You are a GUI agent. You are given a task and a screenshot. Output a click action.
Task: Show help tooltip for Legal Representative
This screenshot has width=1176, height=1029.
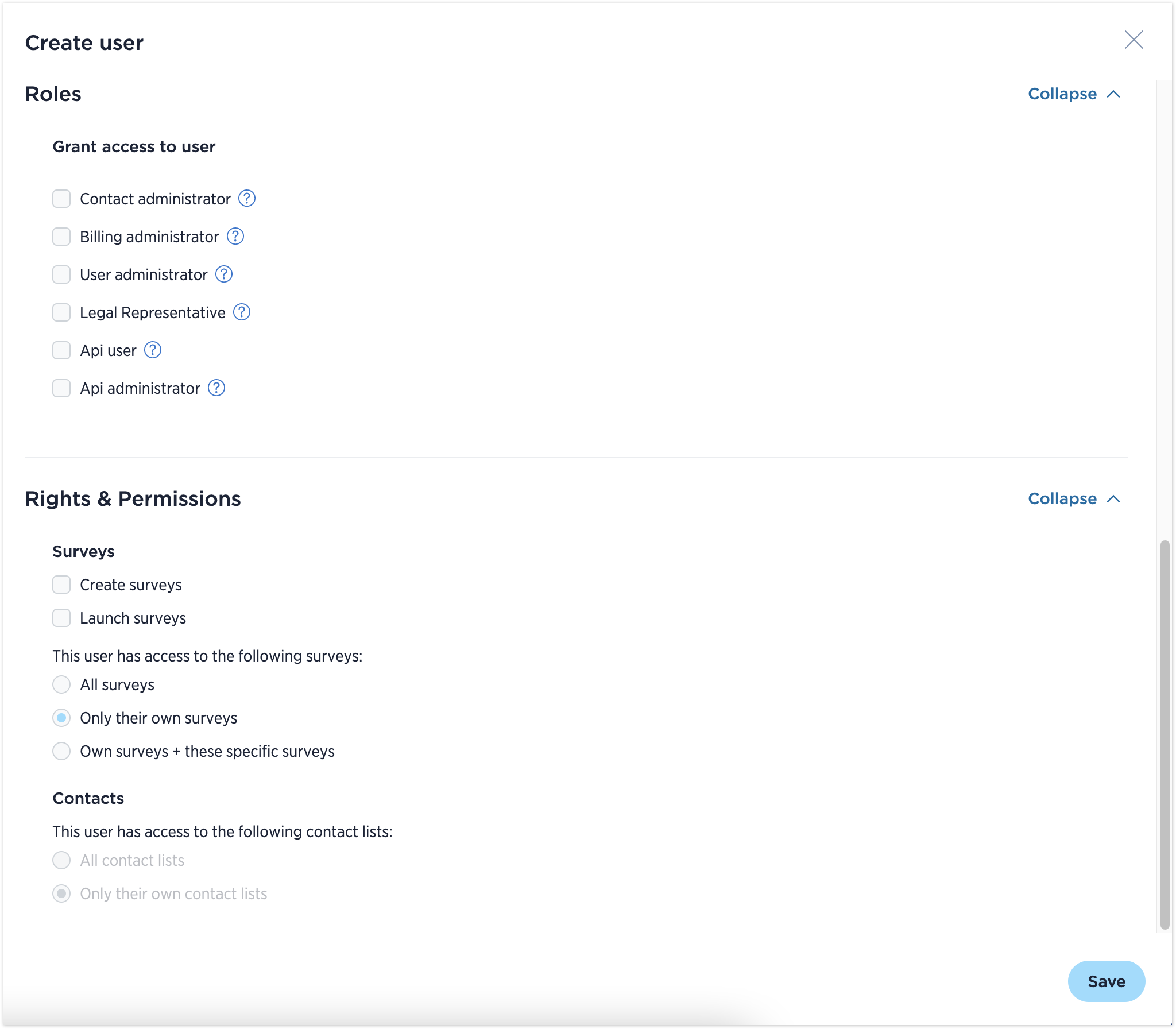(x=242, y=312)
